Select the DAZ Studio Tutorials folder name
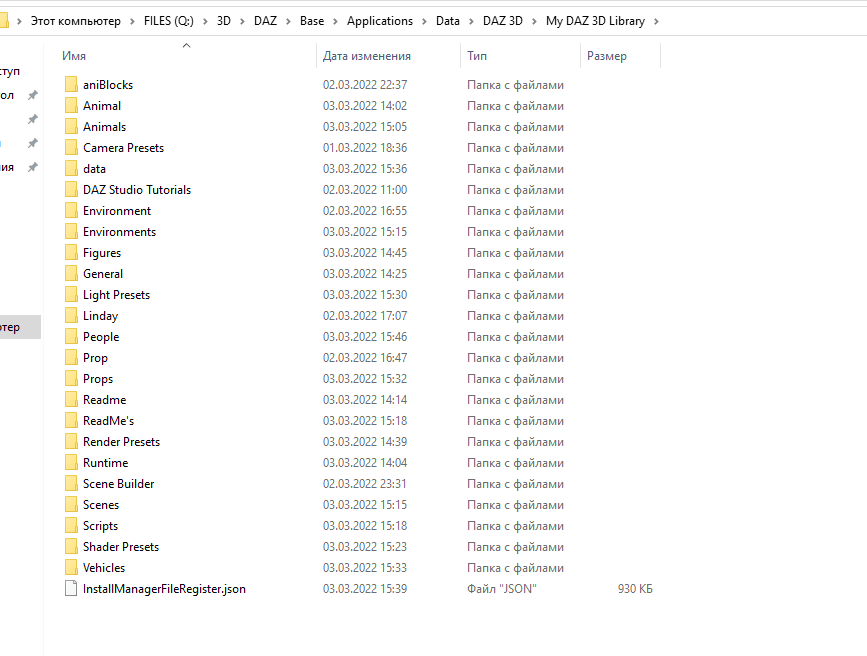The width and height of the screenshot is (867, 656). (x=137, y=190)
